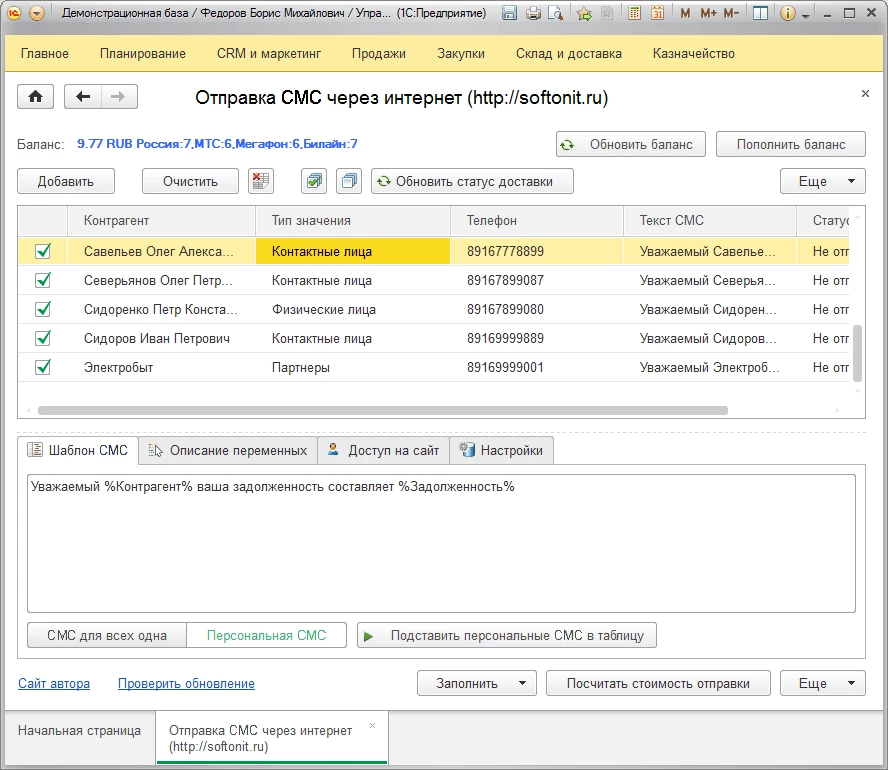The width and height of the screenshot is (888, 770).
Task: Expand the upper 'Еще' dropdown menu
Action: (822, 181)
